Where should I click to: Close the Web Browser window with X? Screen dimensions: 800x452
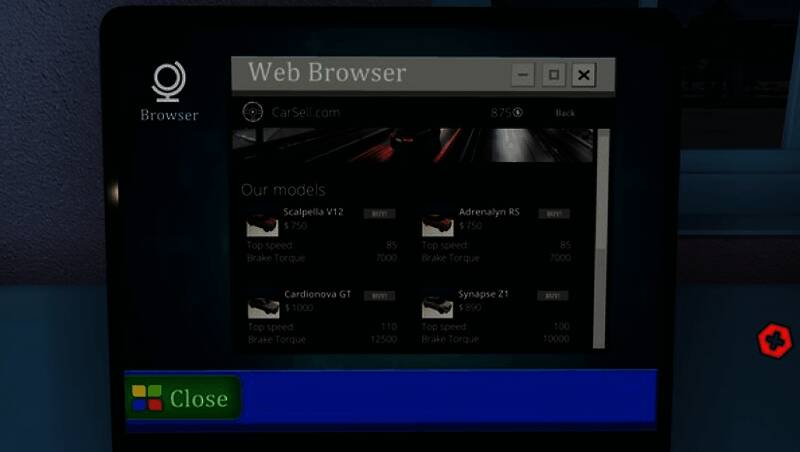[585, 75]
